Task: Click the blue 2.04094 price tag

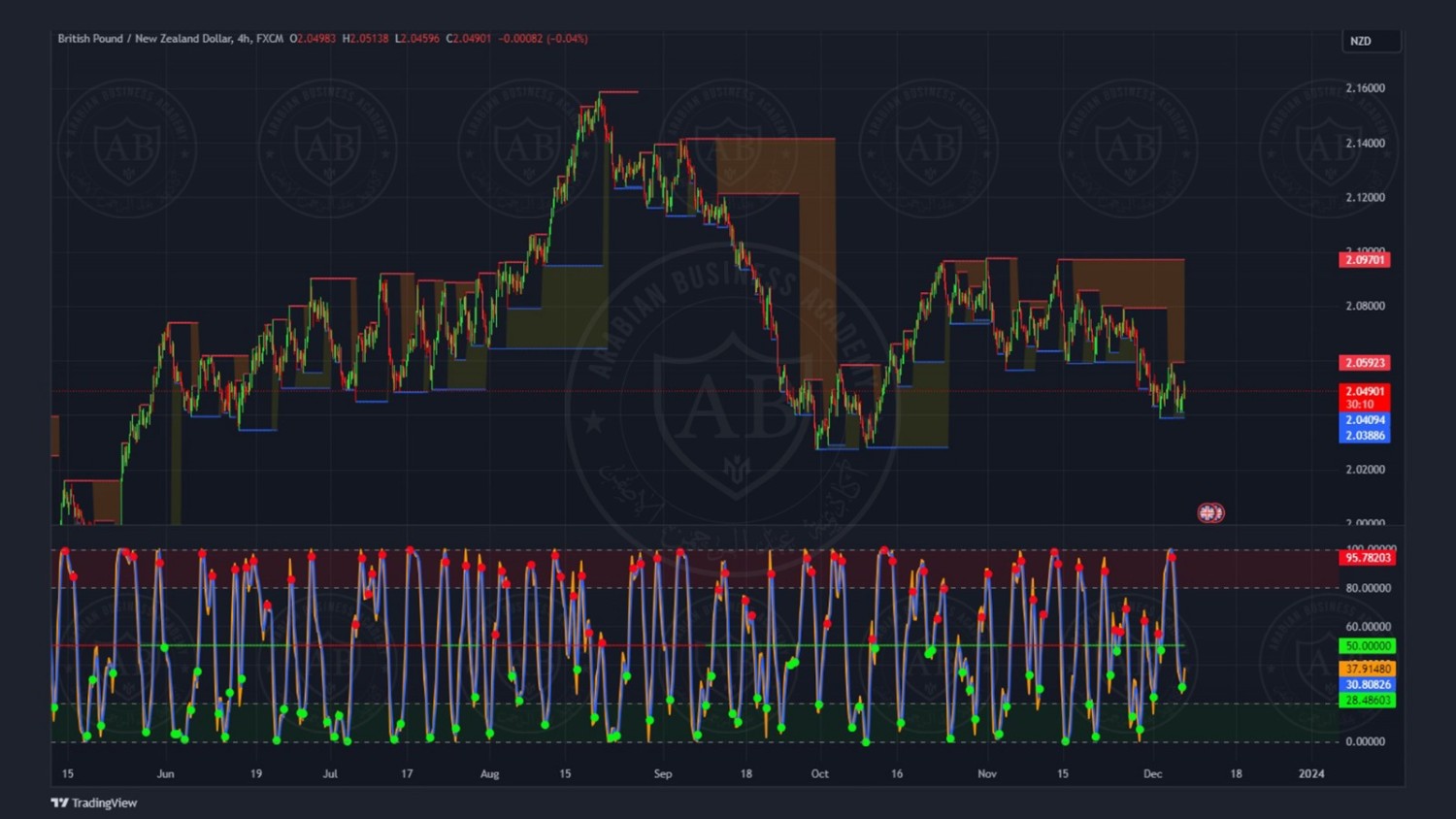Action: [1365, 420]
